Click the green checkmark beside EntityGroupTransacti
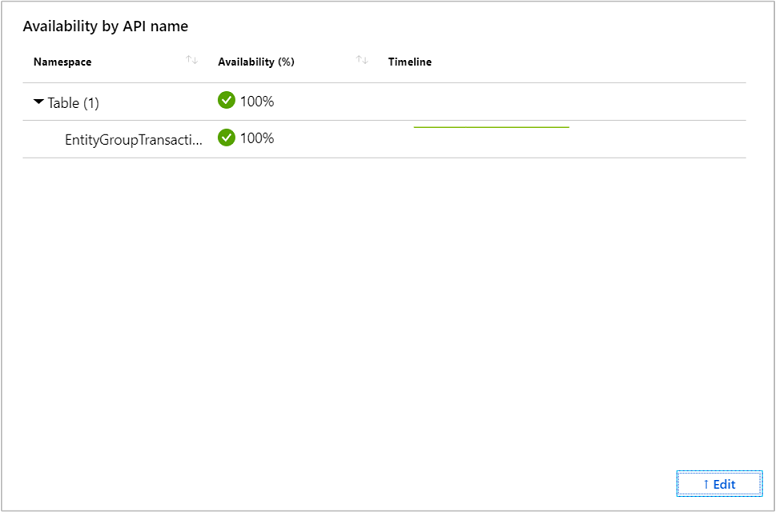The height and width of the screenshot is (512, 776). (227, 138)
